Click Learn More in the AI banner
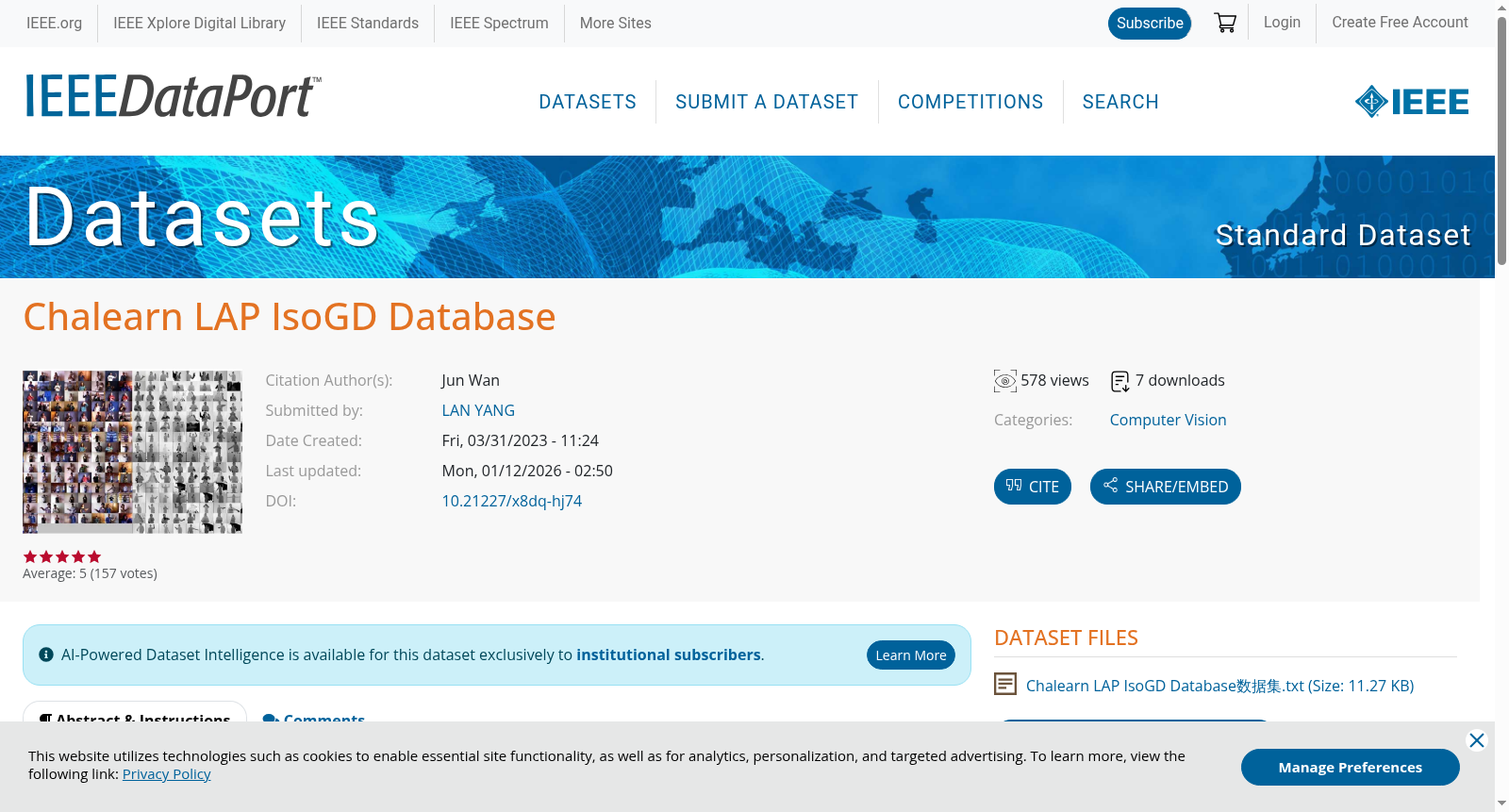The image size is (1509, 812). [x=911, y=655]
